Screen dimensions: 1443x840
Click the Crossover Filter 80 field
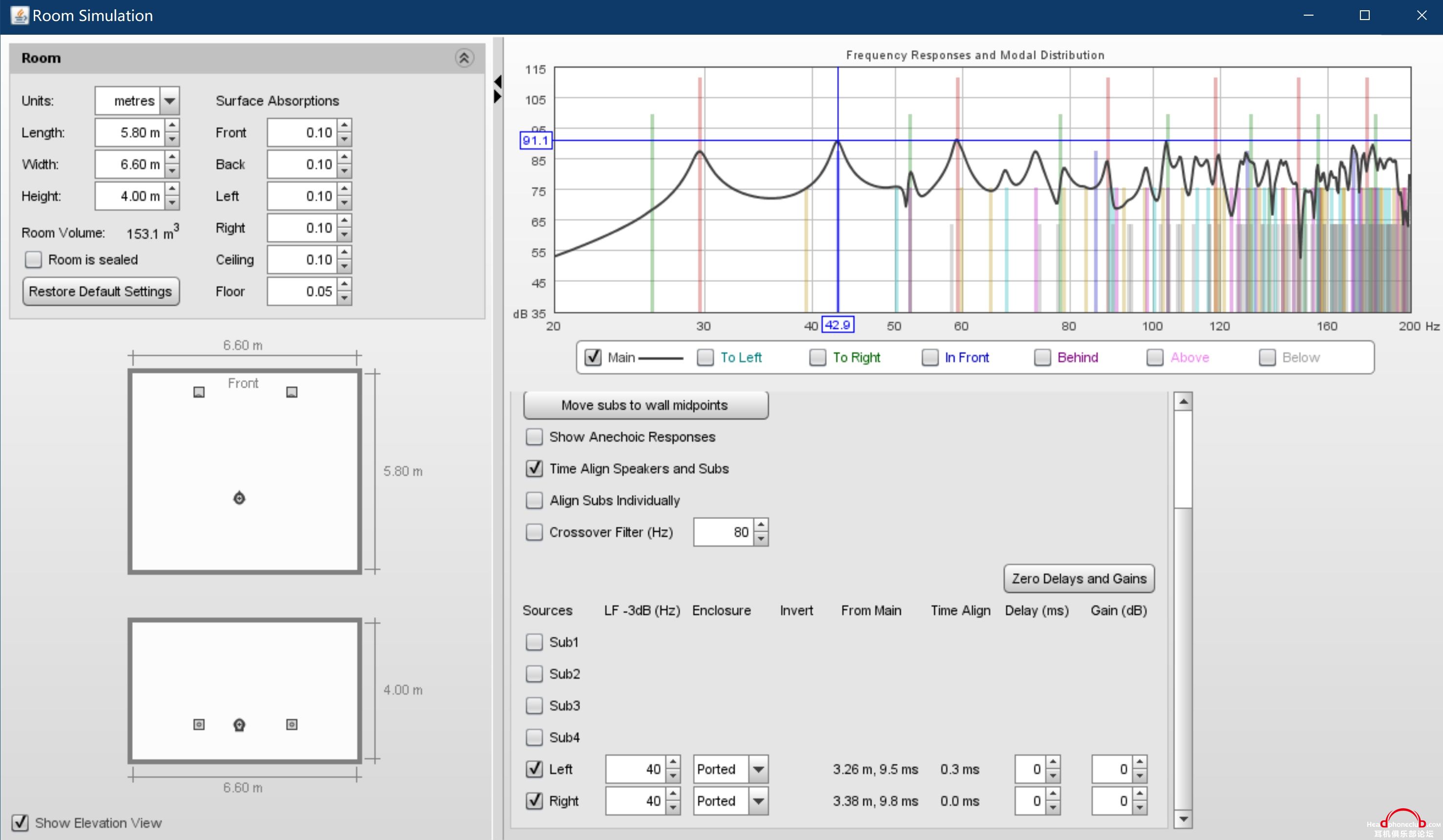pyautogui.click(x=724, y=532)
